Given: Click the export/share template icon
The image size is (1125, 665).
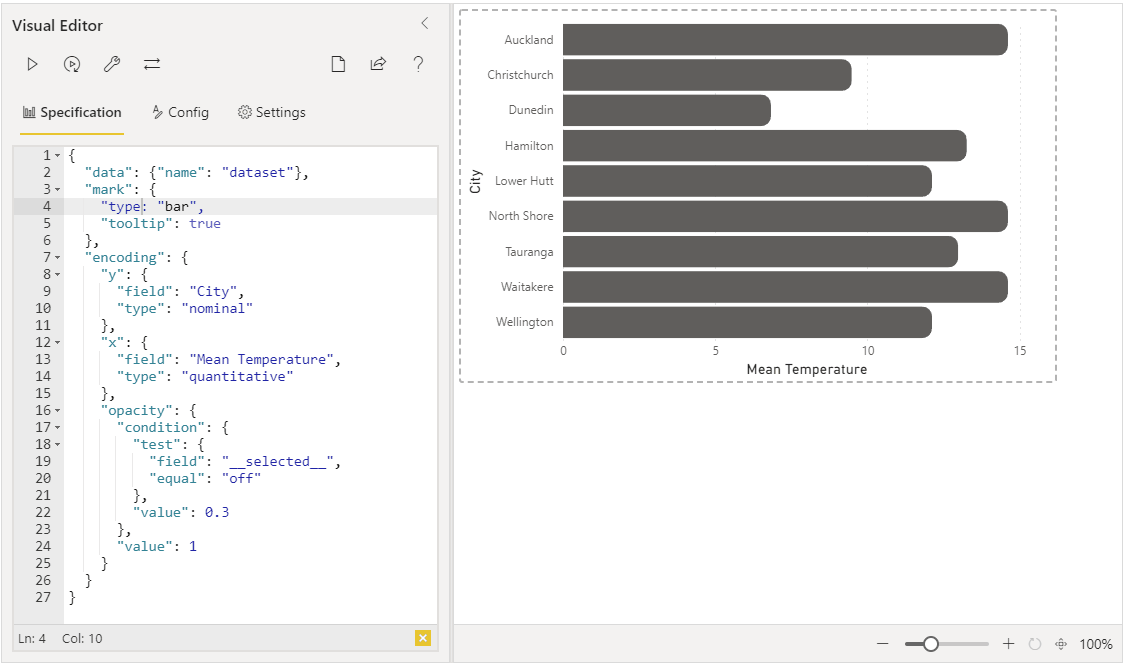Looking at the screenshot, I should (x=378, y=65).
